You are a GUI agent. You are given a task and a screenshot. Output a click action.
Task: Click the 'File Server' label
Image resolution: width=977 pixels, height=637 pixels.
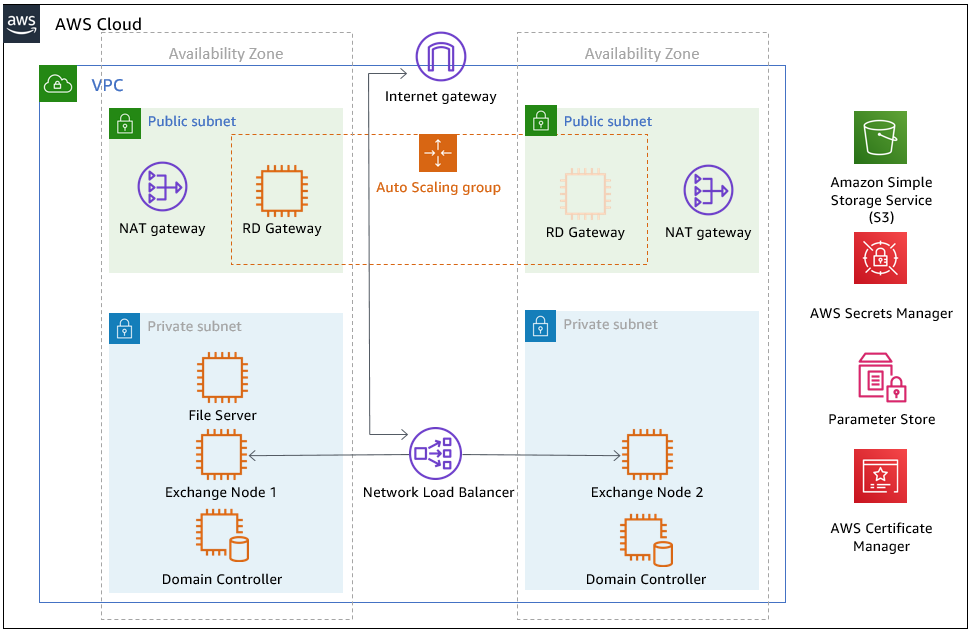(222, 416)
